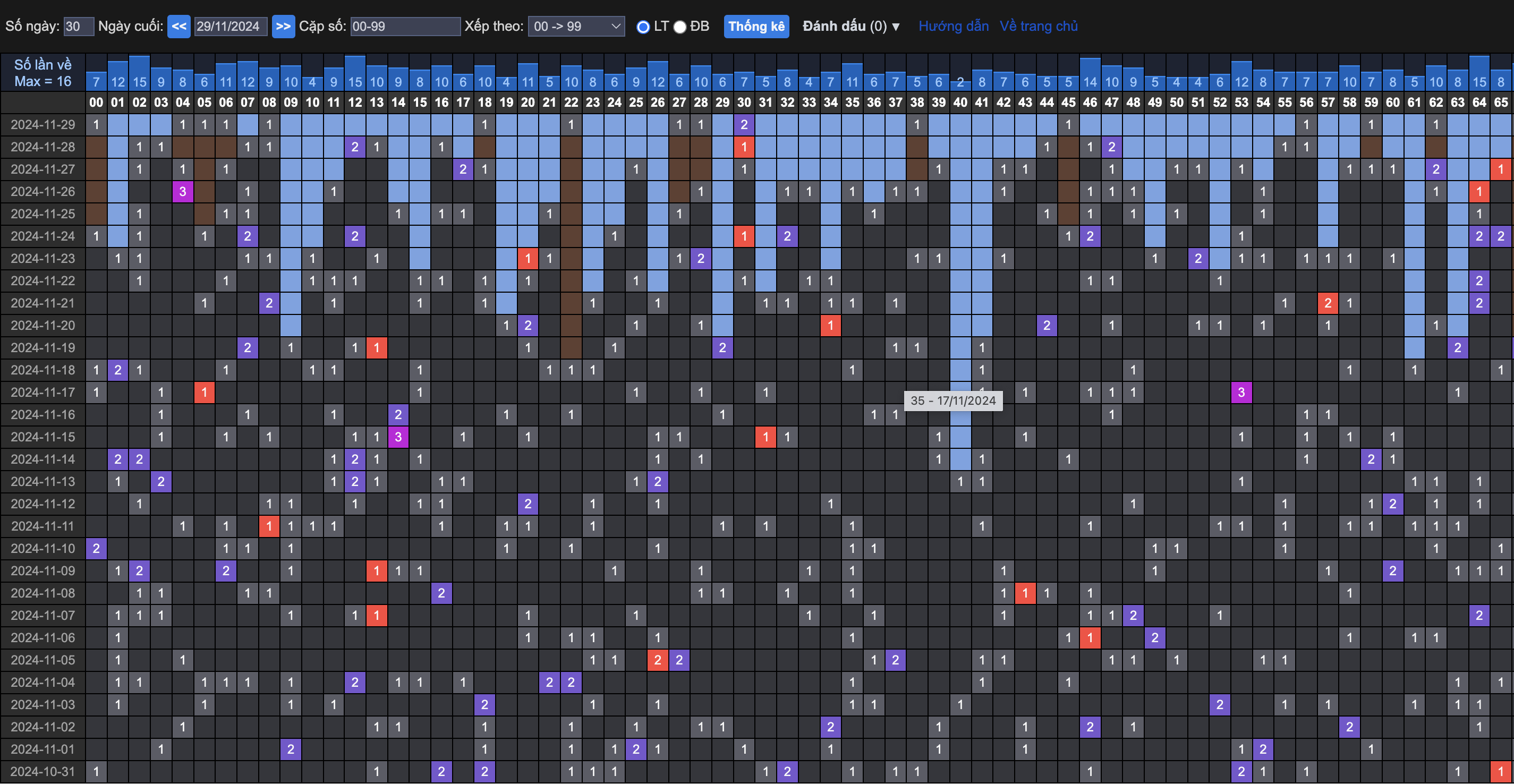
Task: Click the Số ngày input field
Action: (x=79, y=27)
